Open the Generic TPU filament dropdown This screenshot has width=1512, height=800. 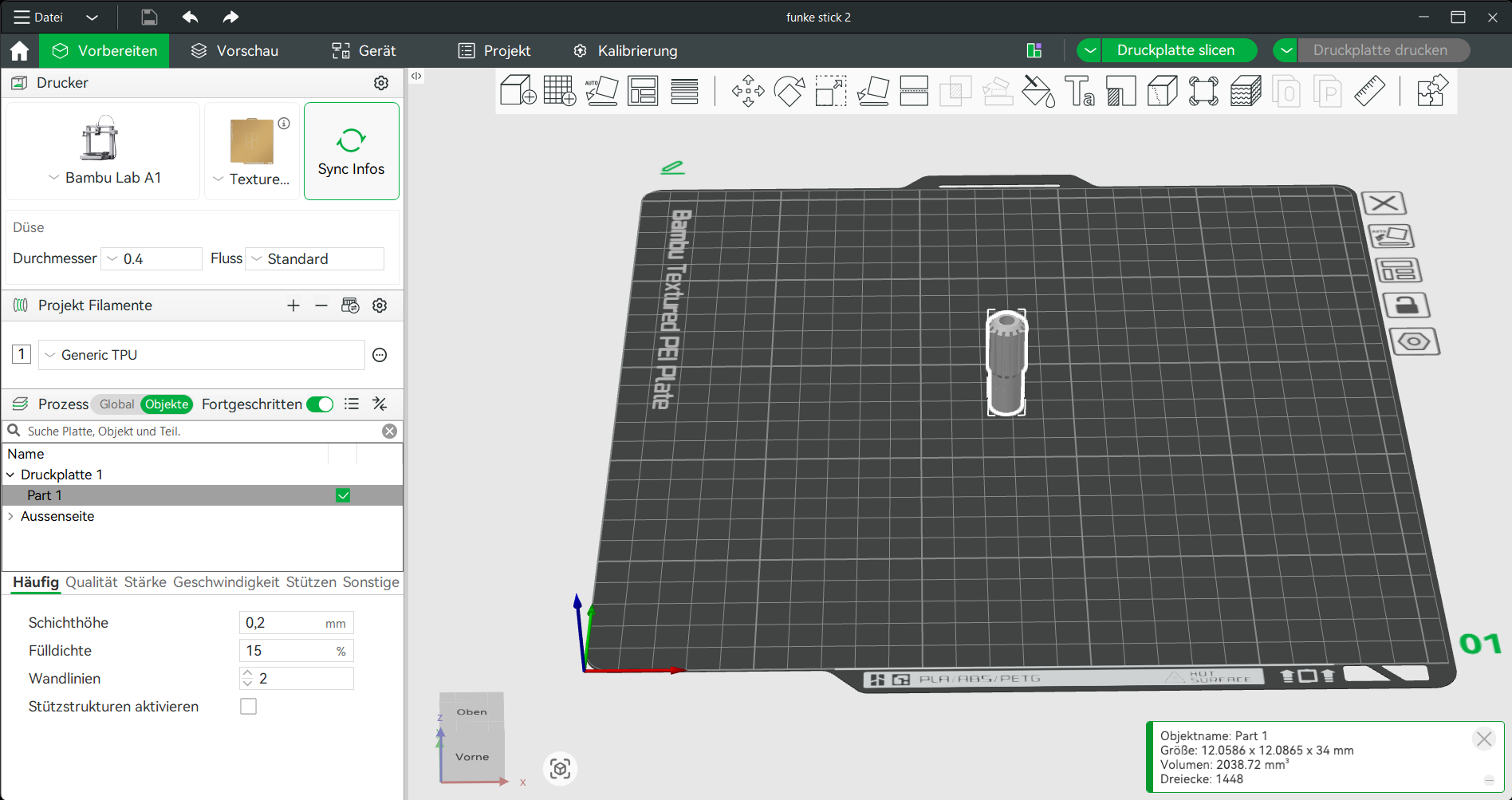tap(202, 355)
